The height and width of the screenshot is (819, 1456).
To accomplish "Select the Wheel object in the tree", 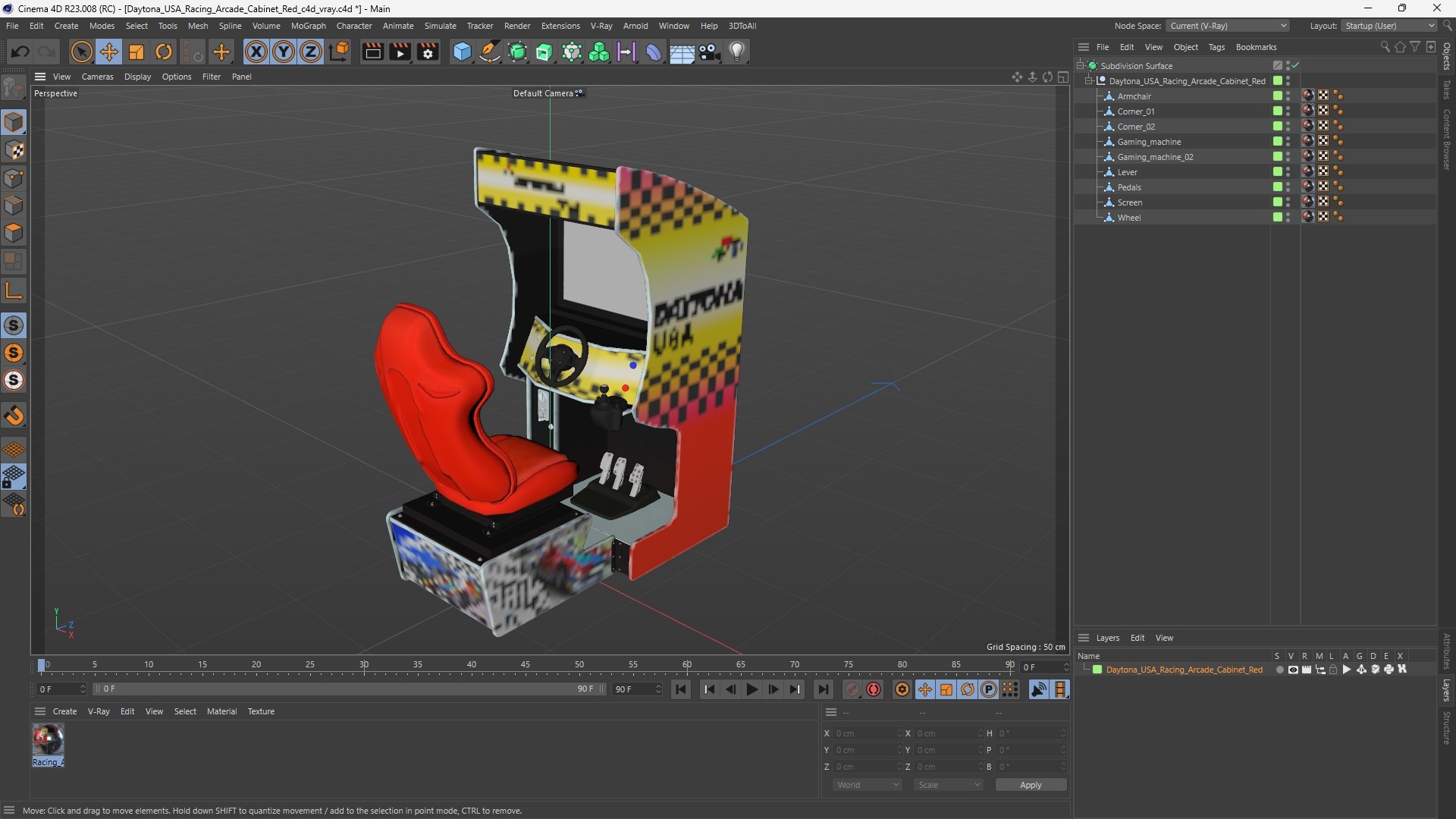I will (x=1128, y=218).
